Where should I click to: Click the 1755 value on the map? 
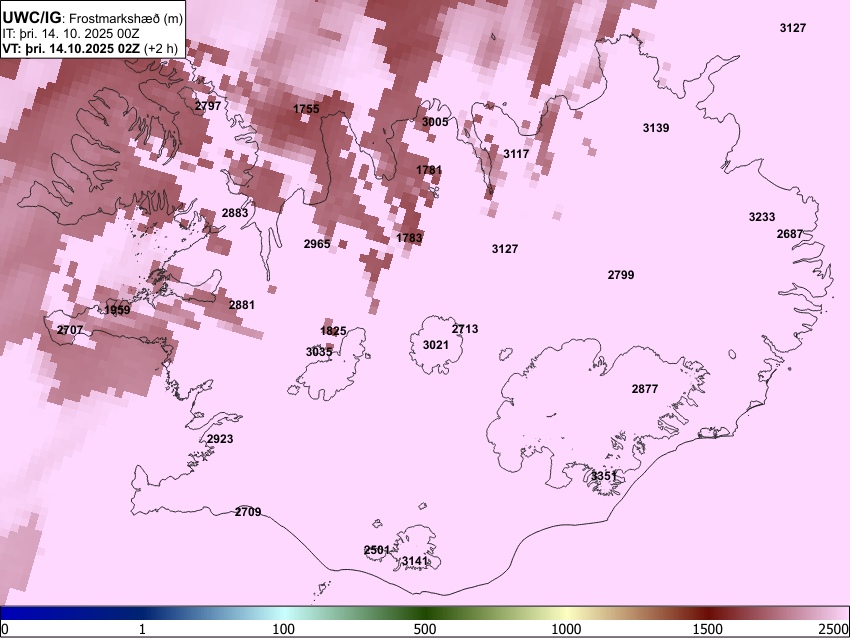click(x=306, y=109)
